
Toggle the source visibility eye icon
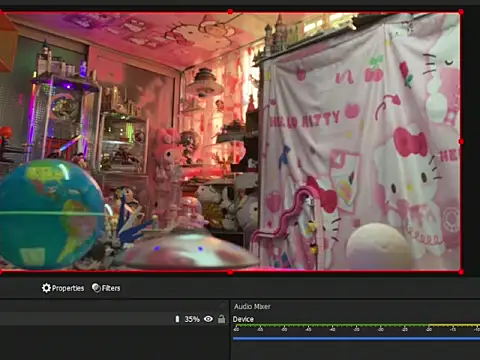coord(208,319)
